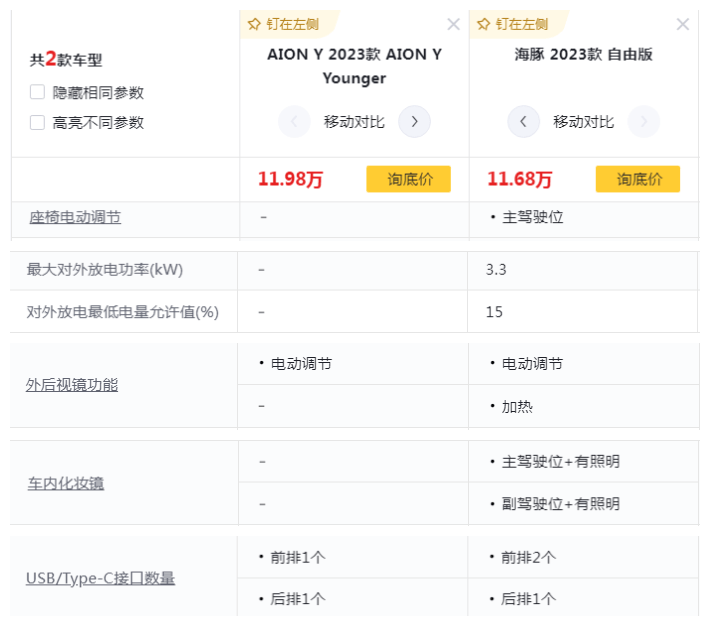Open the 座椅电动调节 parameter link

75,217
